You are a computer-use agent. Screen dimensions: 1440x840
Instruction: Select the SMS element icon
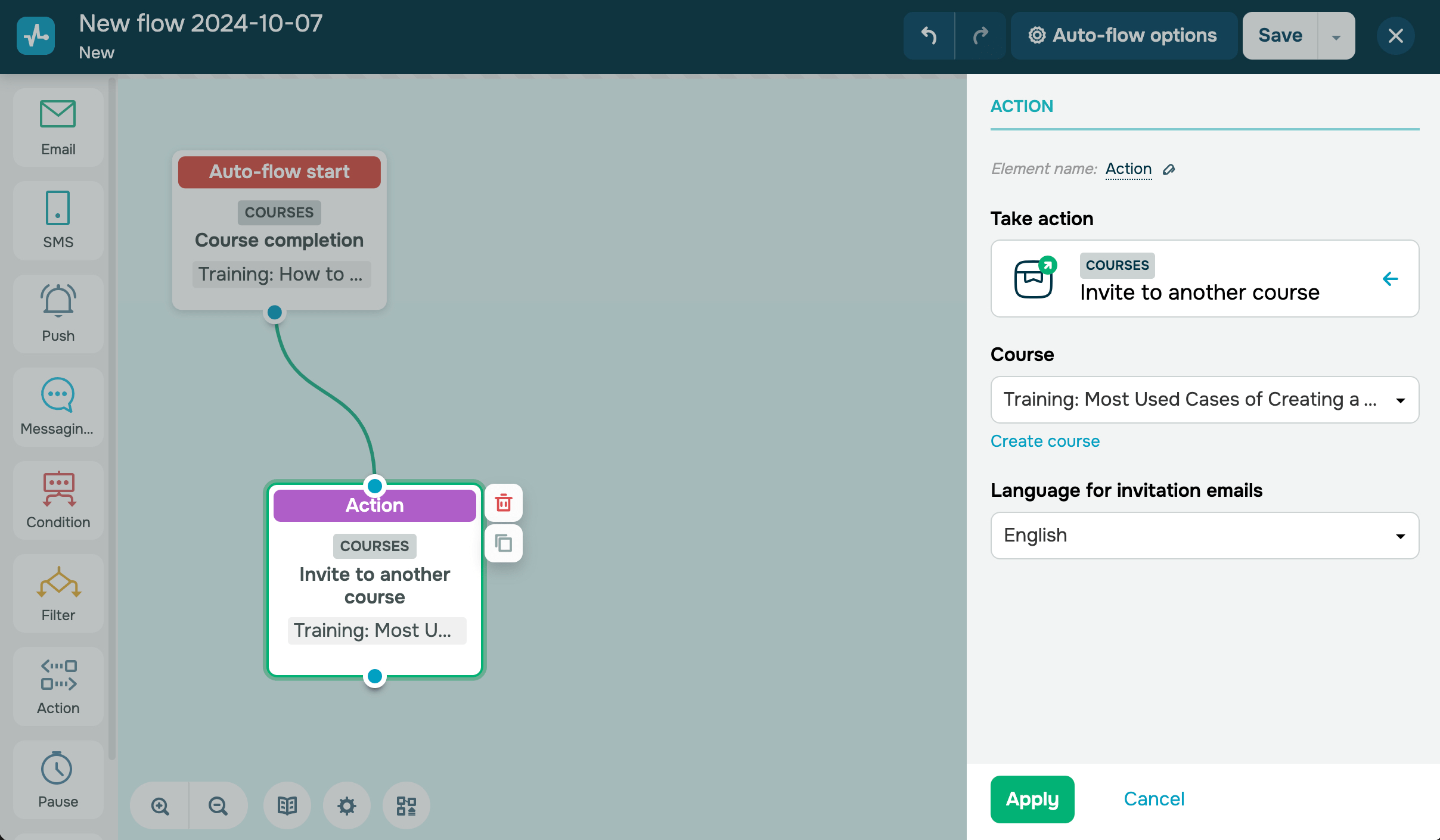click(58, 220)
